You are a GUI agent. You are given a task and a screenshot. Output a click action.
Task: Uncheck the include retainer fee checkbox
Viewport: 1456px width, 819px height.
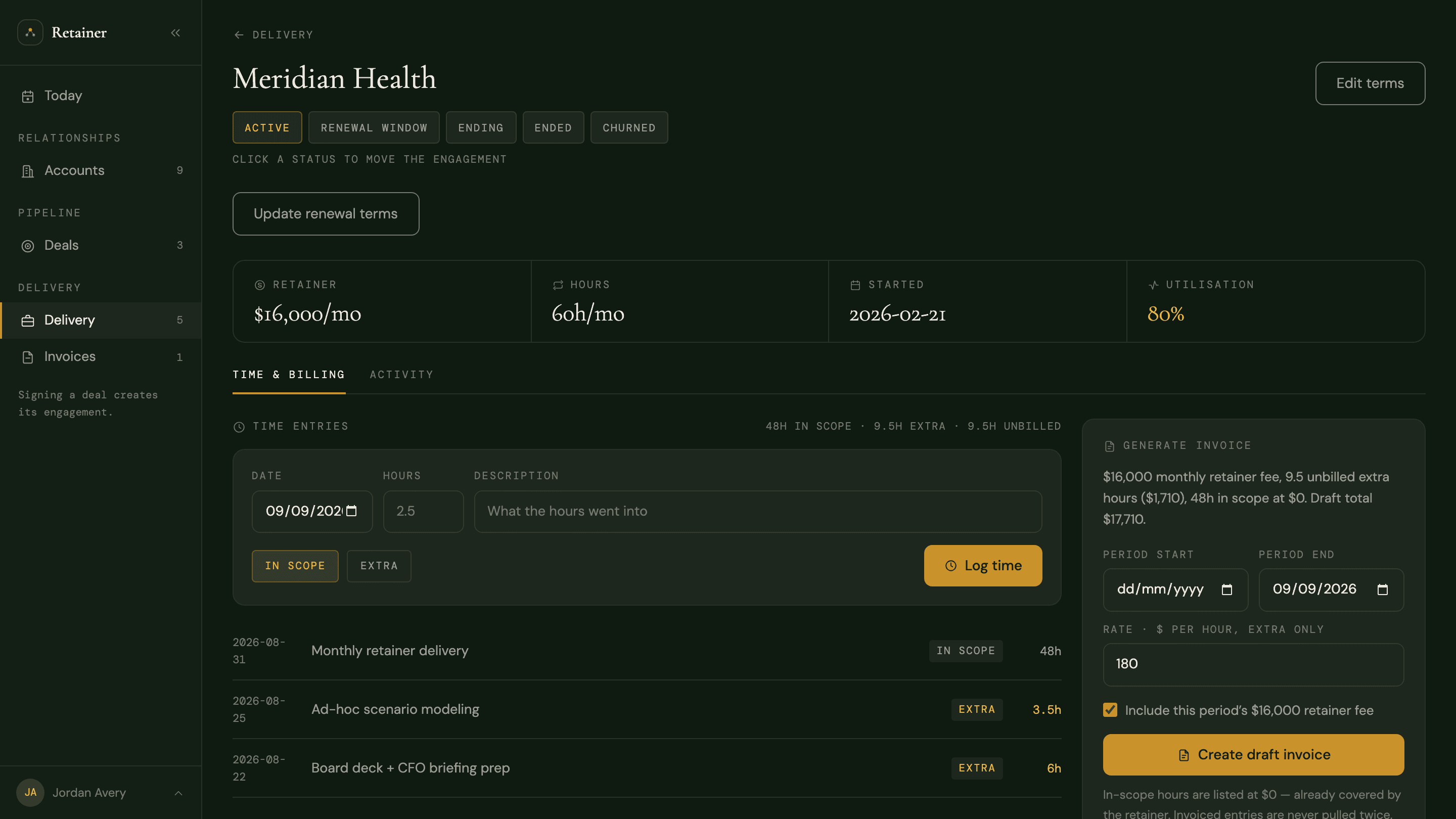pos(1110,710)
